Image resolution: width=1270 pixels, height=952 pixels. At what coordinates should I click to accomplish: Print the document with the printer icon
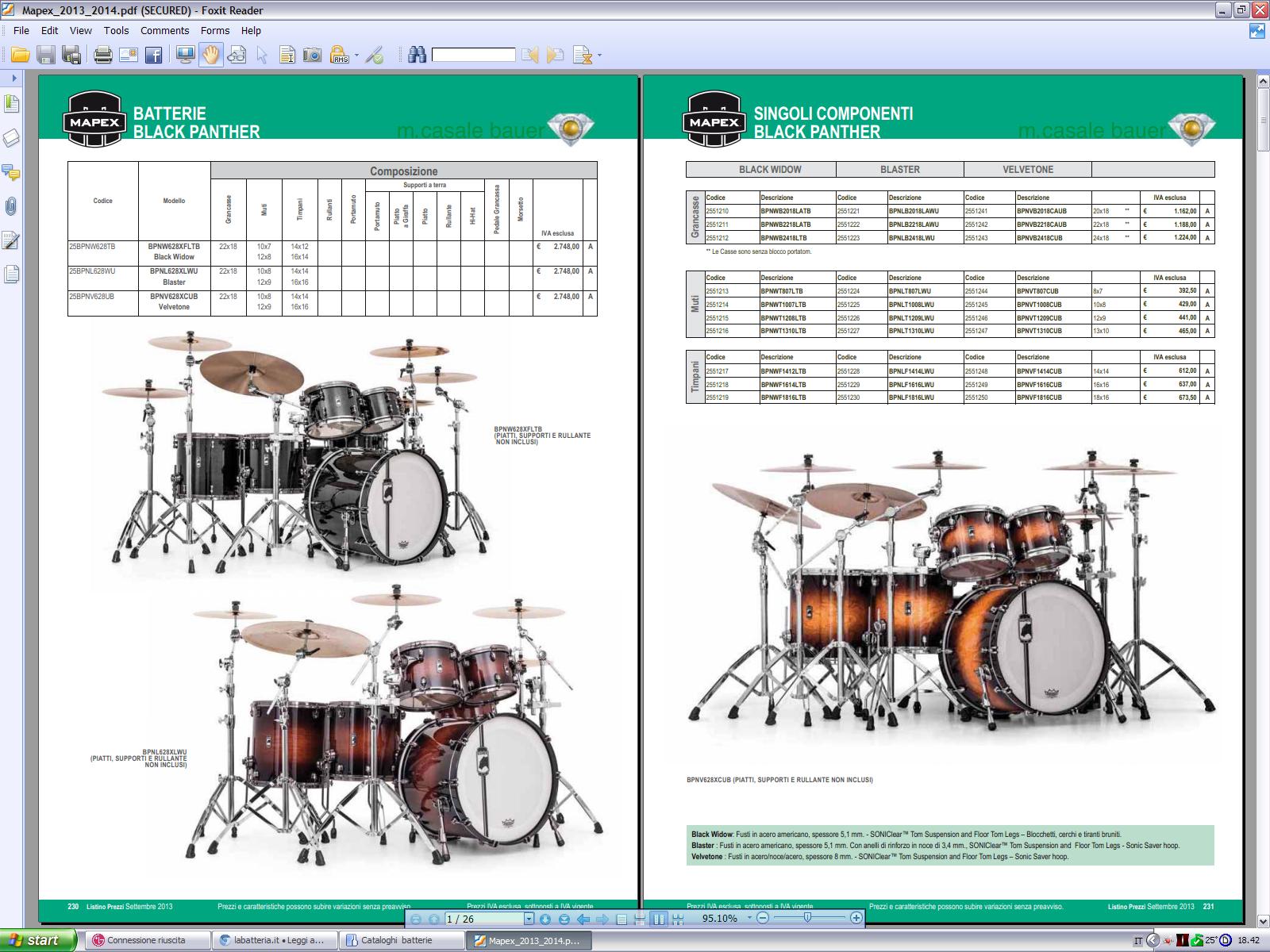(x=102, y=55)
